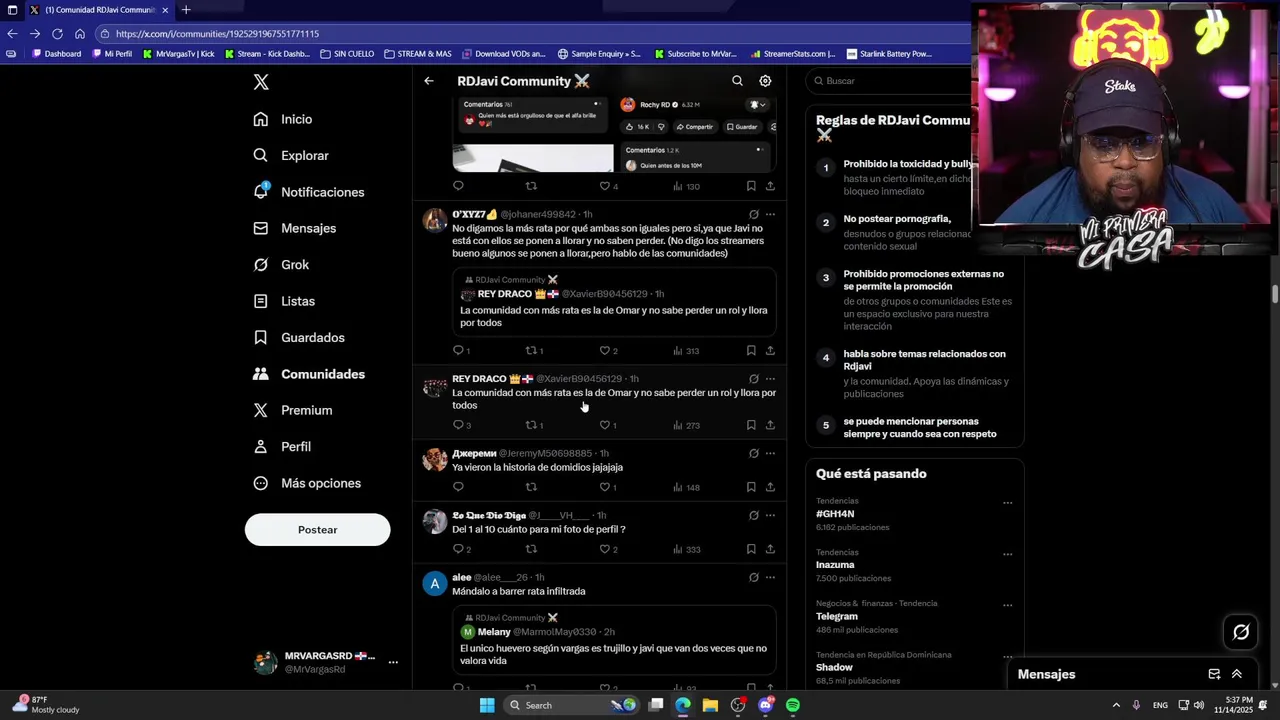1280x720 pixels.
Task: Open Grok action on alee post
Action: tap(753, 577)
